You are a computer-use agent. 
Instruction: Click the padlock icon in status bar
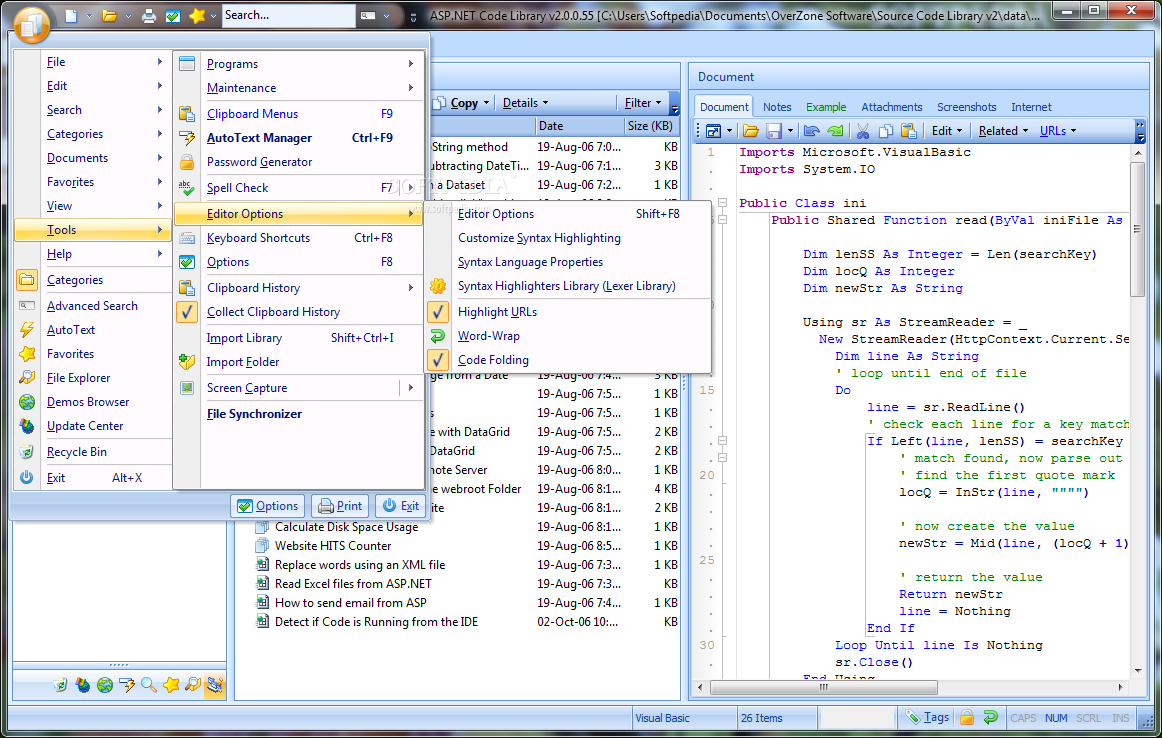point(967,717)
